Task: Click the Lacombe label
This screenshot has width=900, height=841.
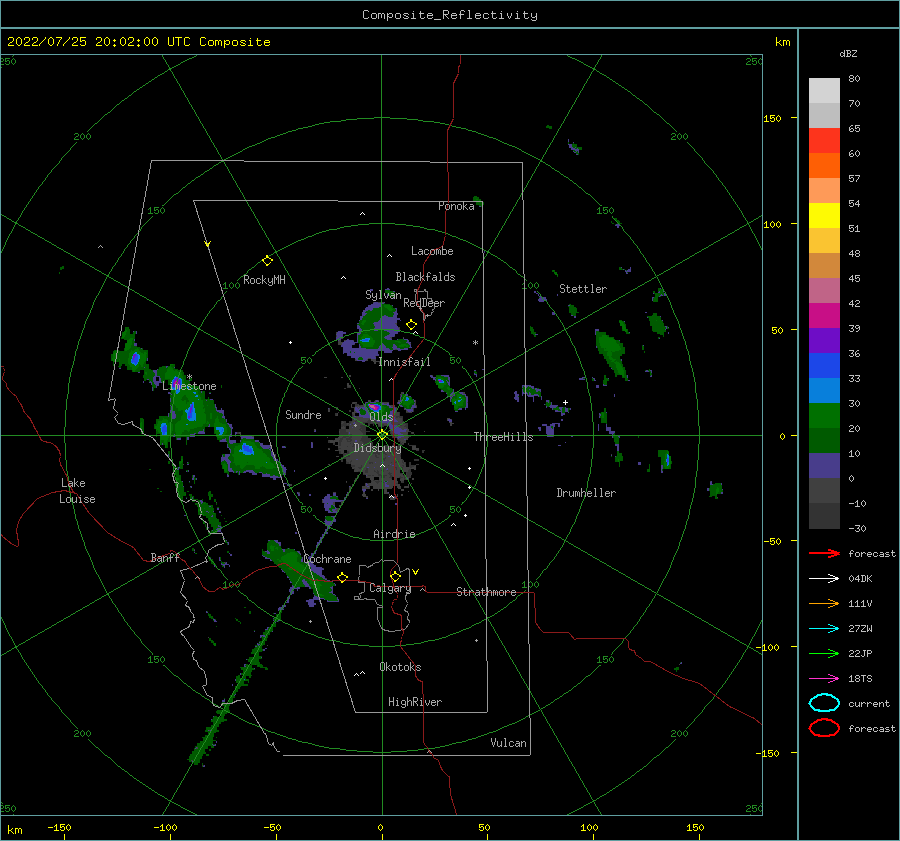Action: (432, 251)
